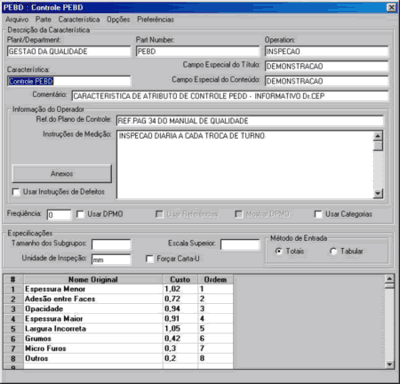Click defects table scrollbar up arrow
Screen dimensions: 400x384
[x=390, y=279]
